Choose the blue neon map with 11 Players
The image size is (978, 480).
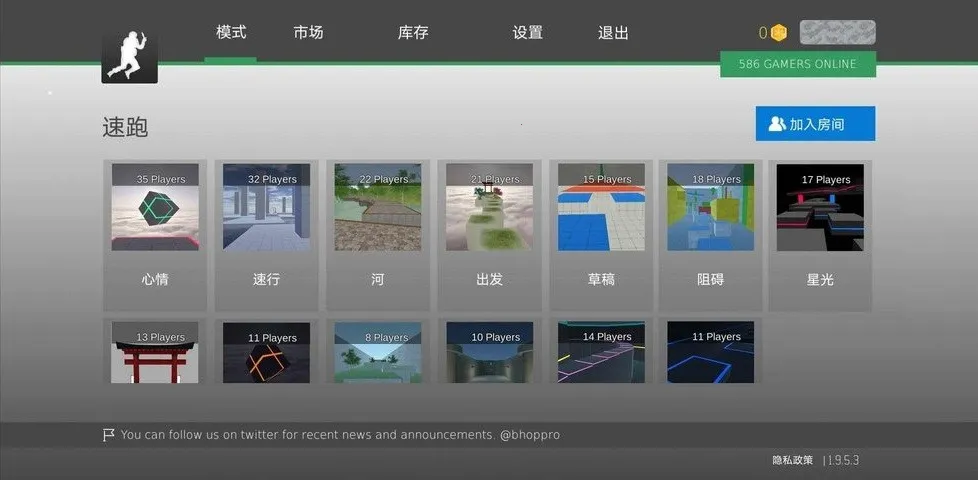pyautogui.click(x=710, y=352)
